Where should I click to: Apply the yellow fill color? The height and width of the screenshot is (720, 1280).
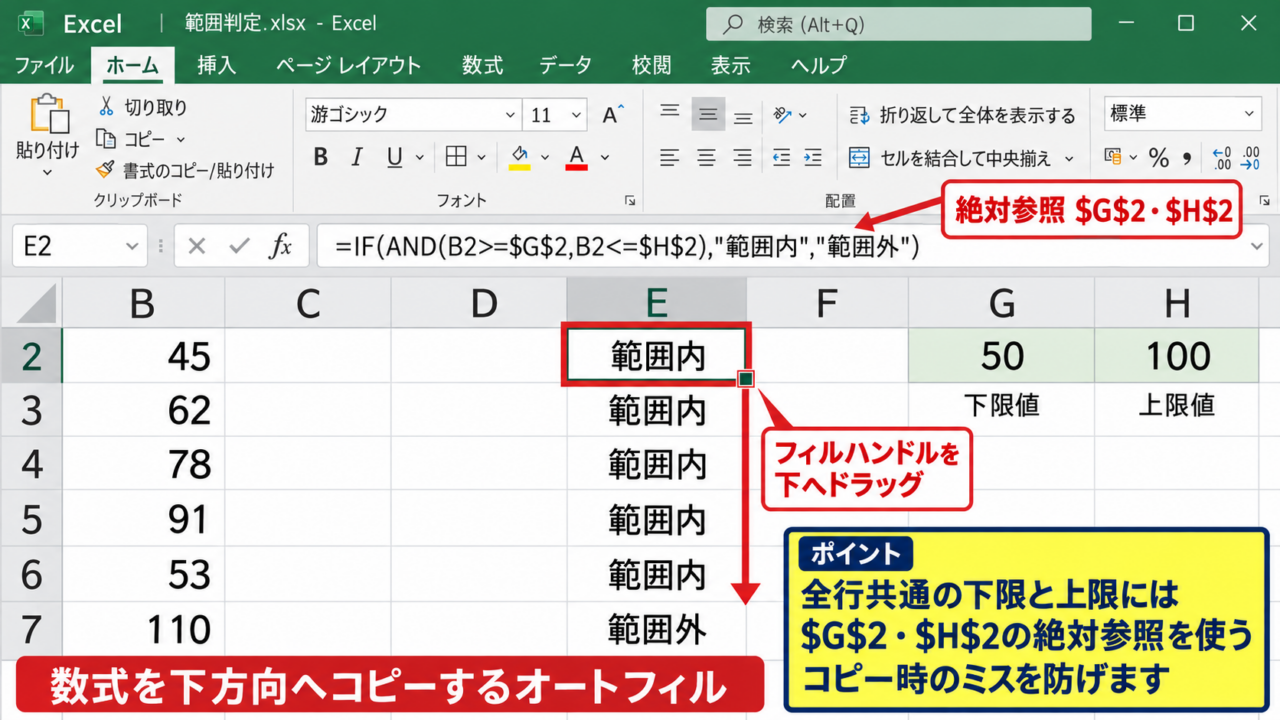519,158
